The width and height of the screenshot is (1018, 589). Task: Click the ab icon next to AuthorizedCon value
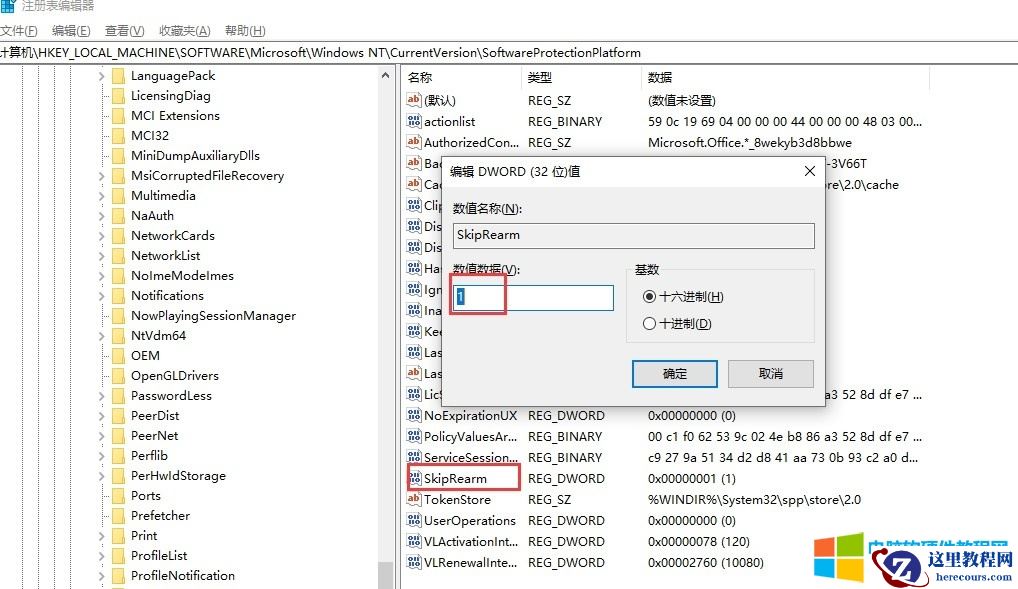pyautogui.click(x=414, y=141)
